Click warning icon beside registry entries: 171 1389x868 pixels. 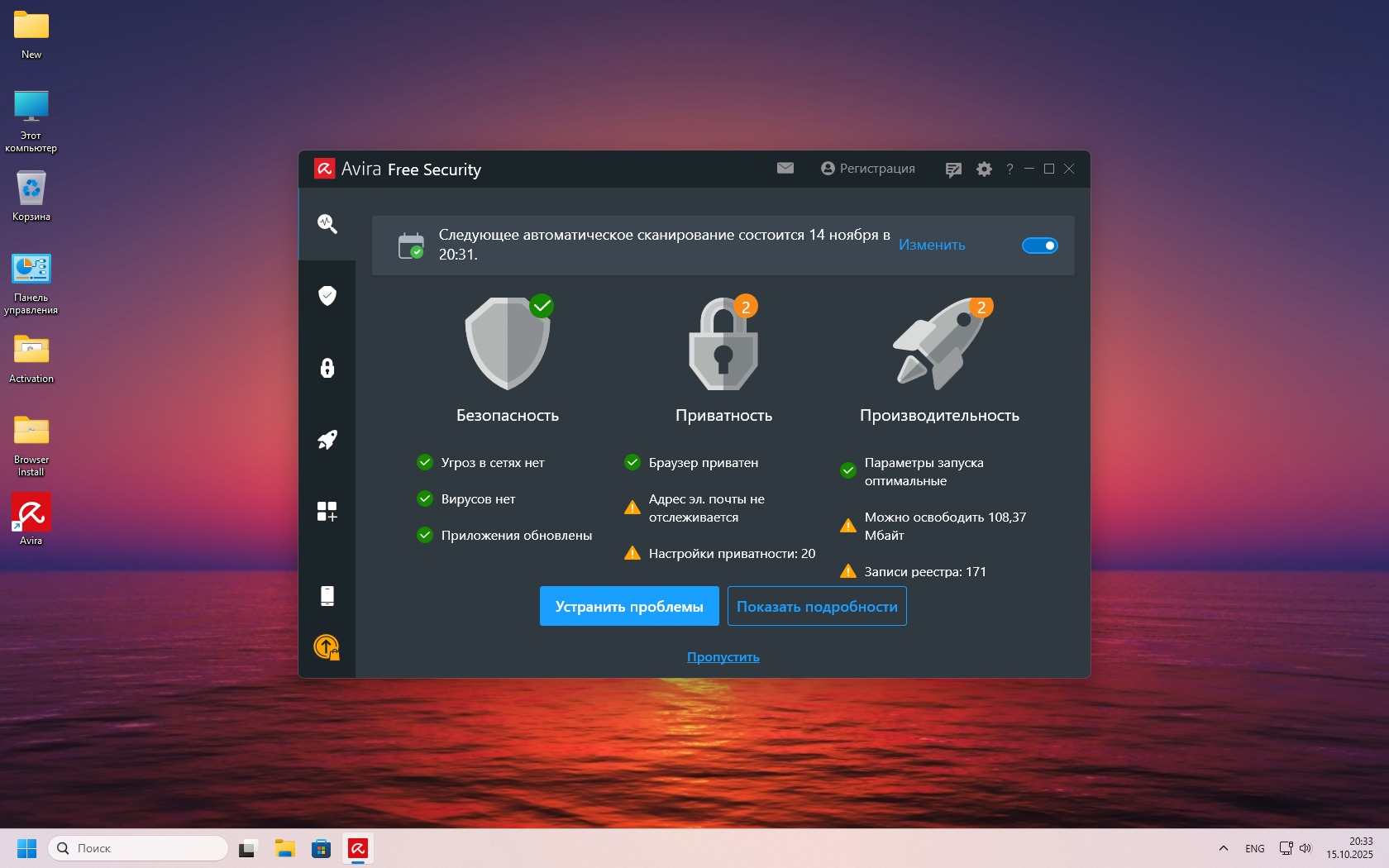coord(848,571)
